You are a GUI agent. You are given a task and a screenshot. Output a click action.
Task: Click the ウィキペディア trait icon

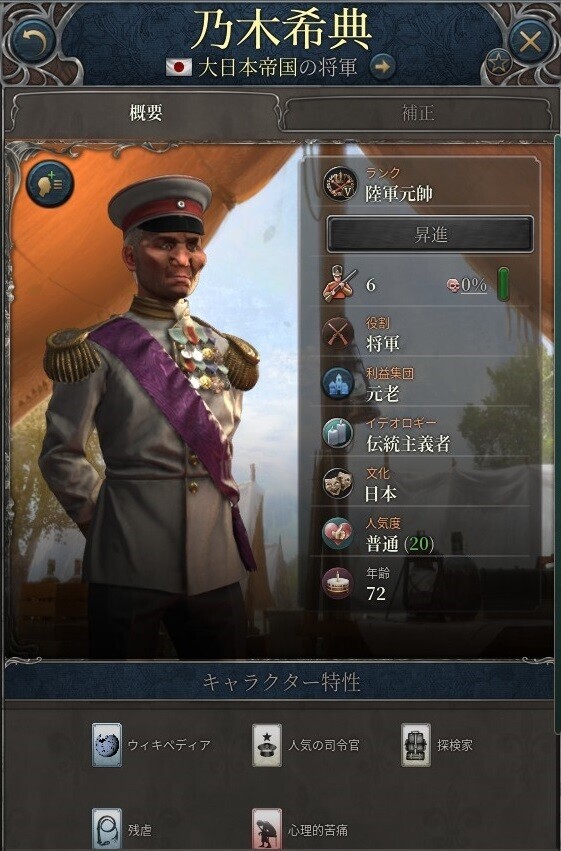tap(106, 745)
